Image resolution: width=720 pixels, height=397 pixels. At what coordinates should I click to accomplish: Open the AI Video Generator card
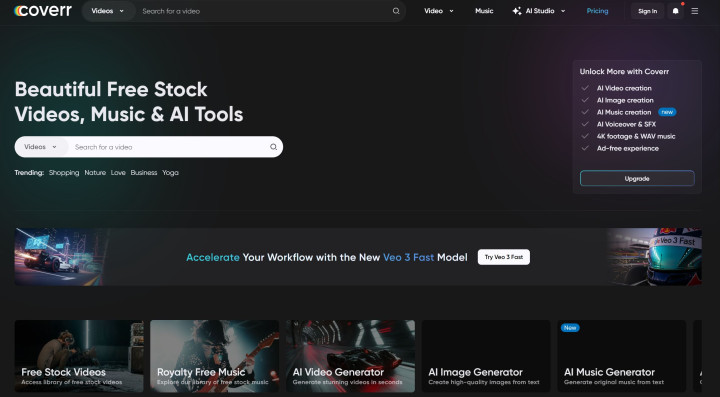click(x=350, y=356)
